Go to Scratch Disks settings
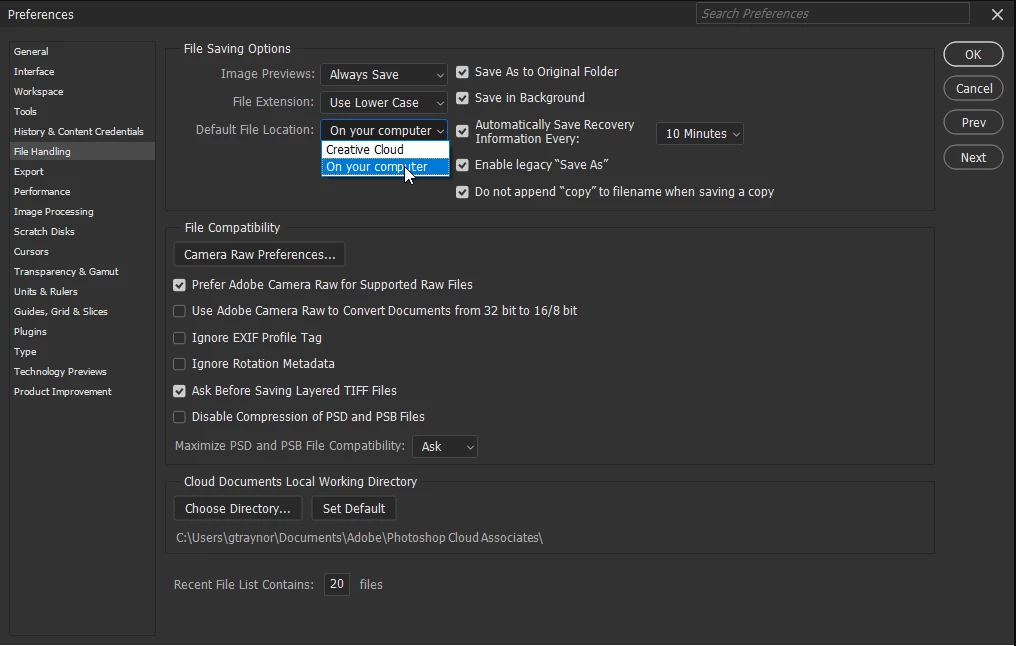This screenshot has width=1016, height=646. click(44, 232)
